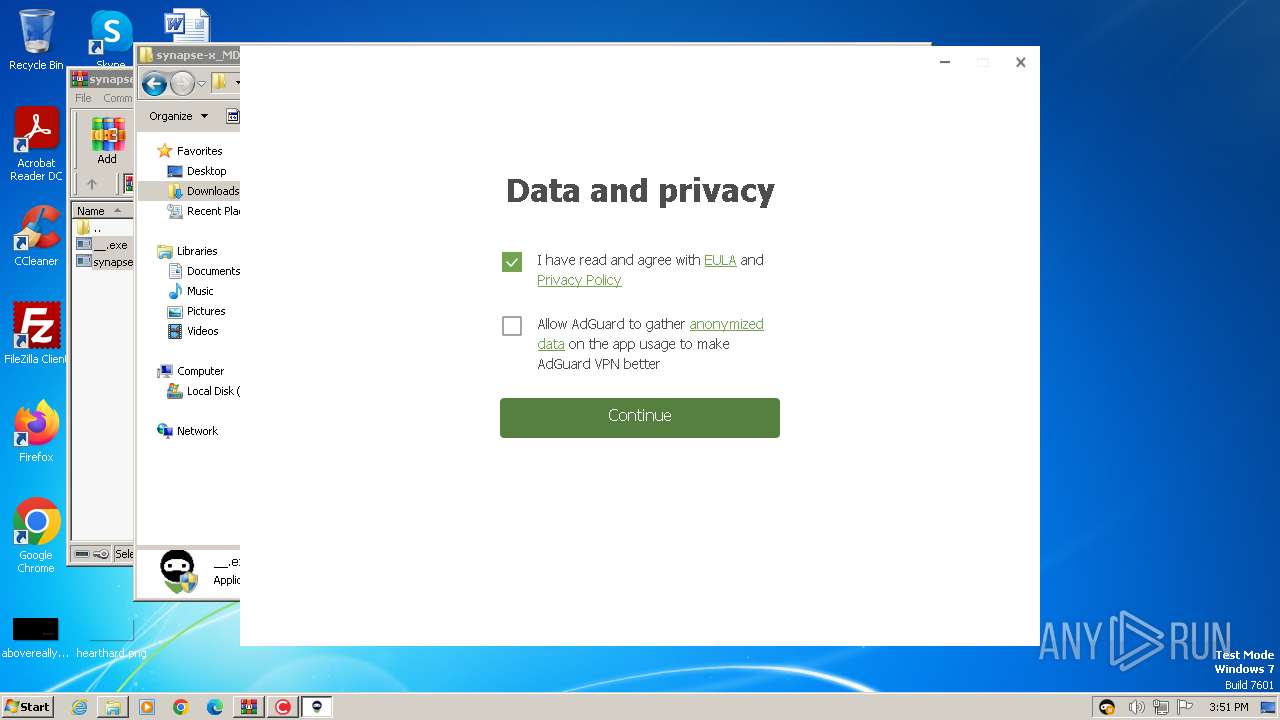Click the Show desktop button
Screen dimensions: 1280x720
[1270, 707]
